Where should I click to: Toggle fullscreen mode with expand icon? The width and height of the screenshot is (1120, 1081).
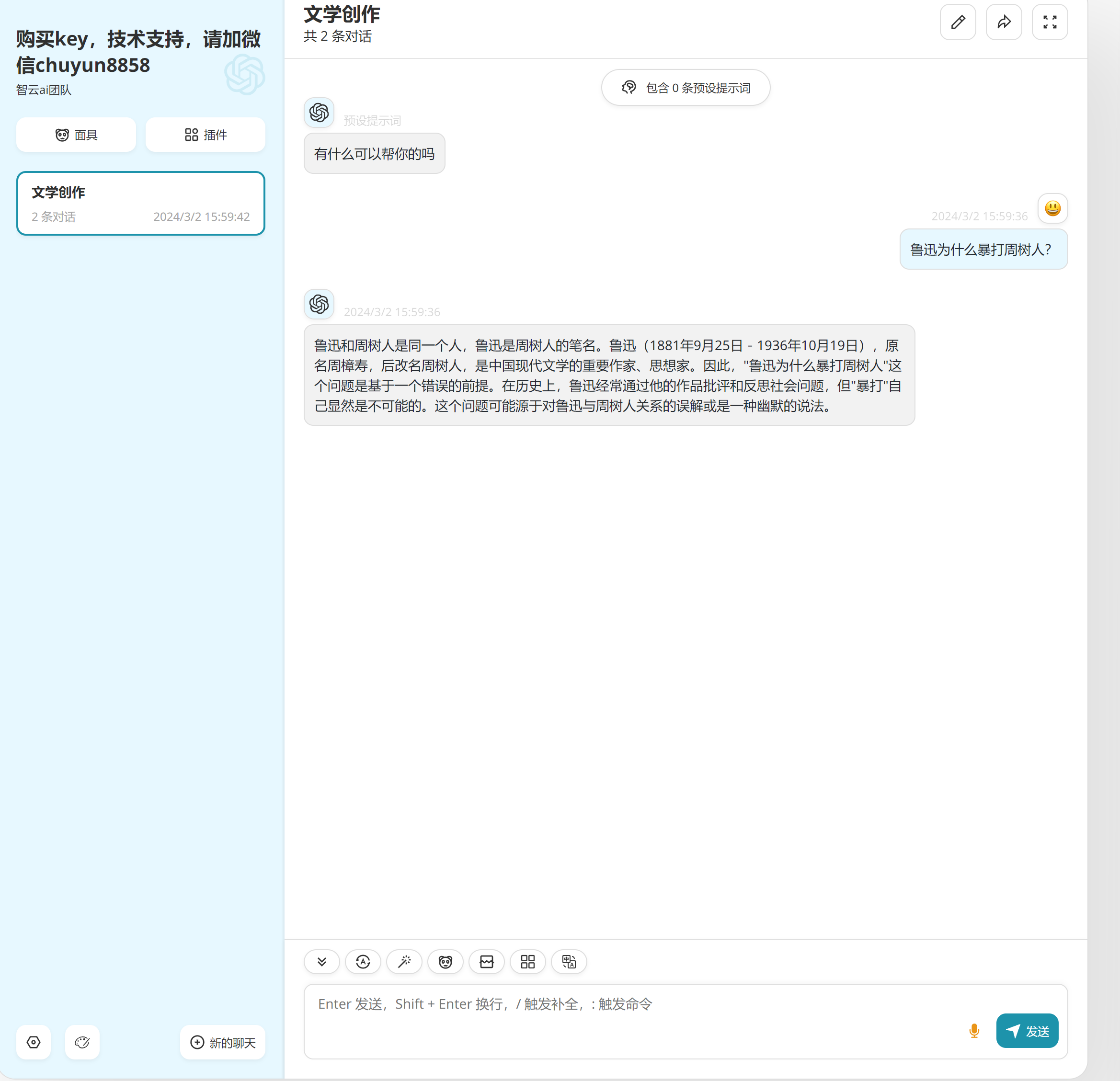(1049, 23)
